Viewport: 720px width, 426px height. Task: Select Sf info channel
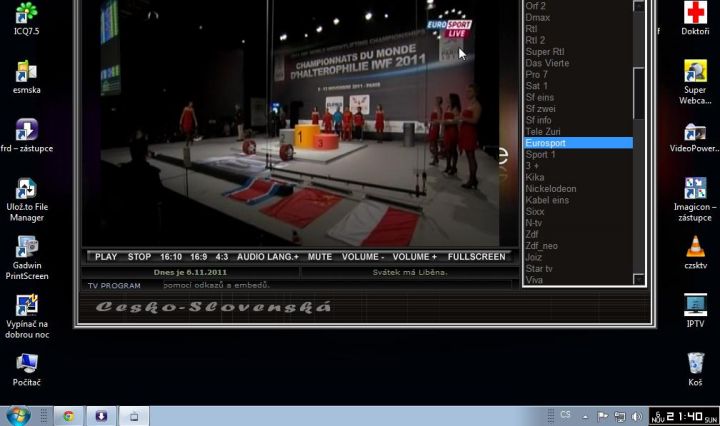tap(538, 120)
